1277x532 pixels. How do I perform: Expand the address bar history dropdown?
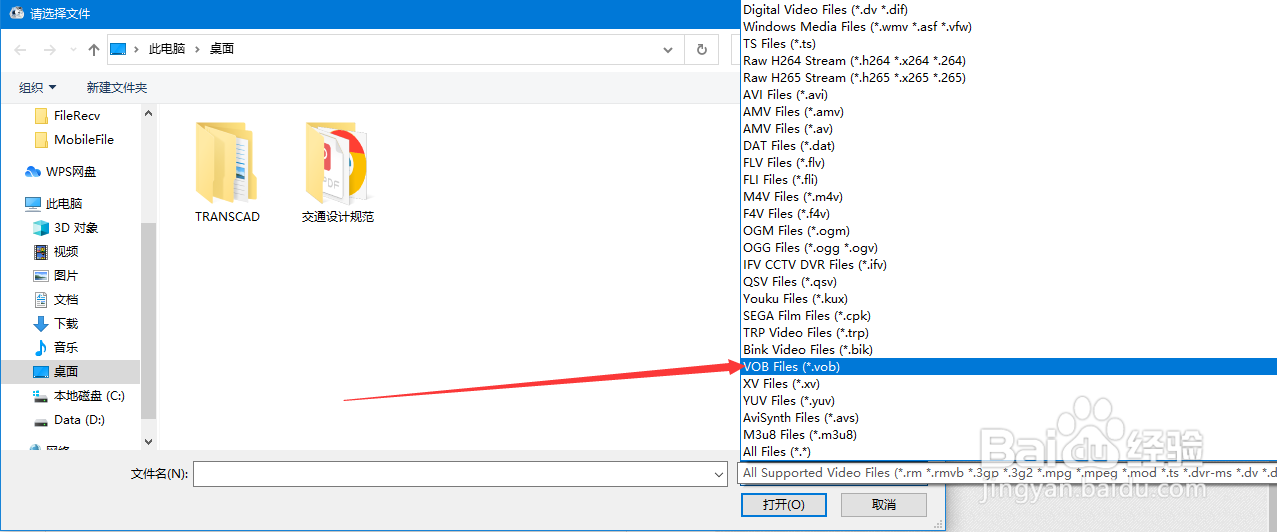[x=669, y=49]
